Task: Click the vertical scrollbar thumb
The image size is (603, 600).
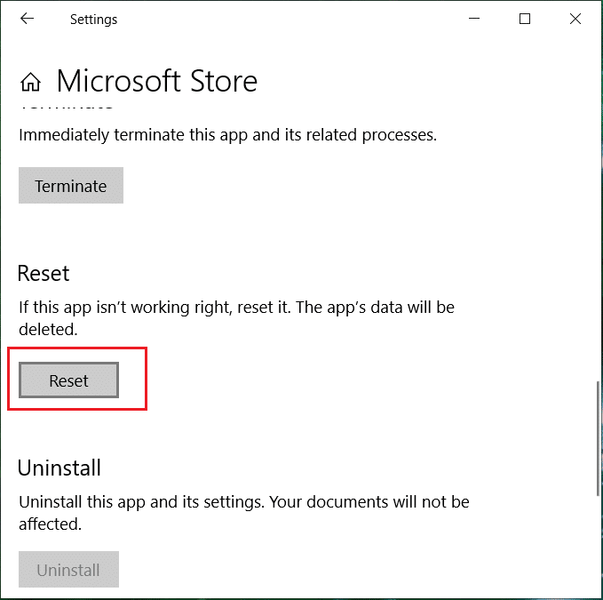Action: point(598,438)
